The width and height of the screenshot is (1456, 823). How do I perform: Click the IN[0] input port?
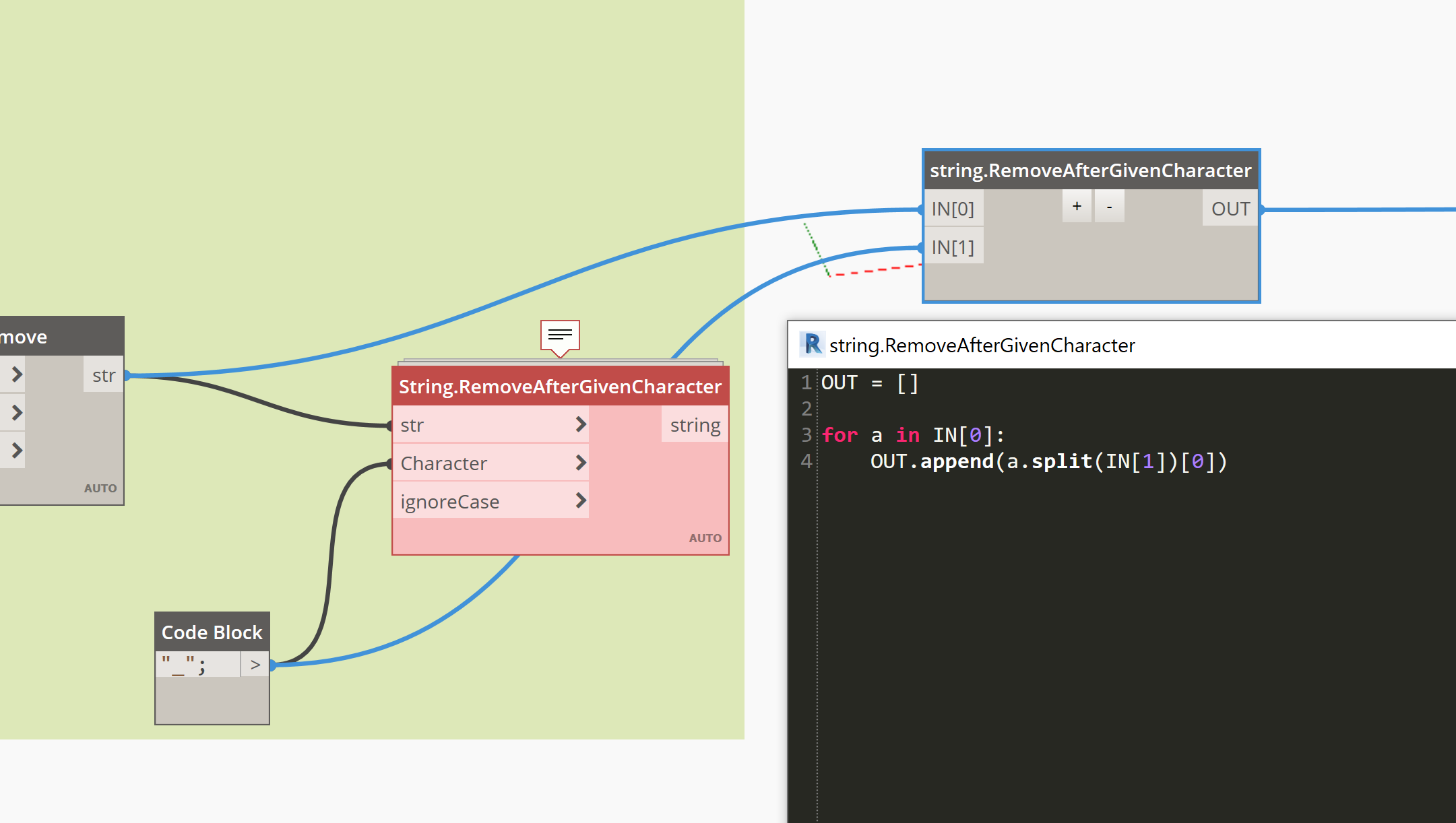pyautogui.click(x=953, y=209)
